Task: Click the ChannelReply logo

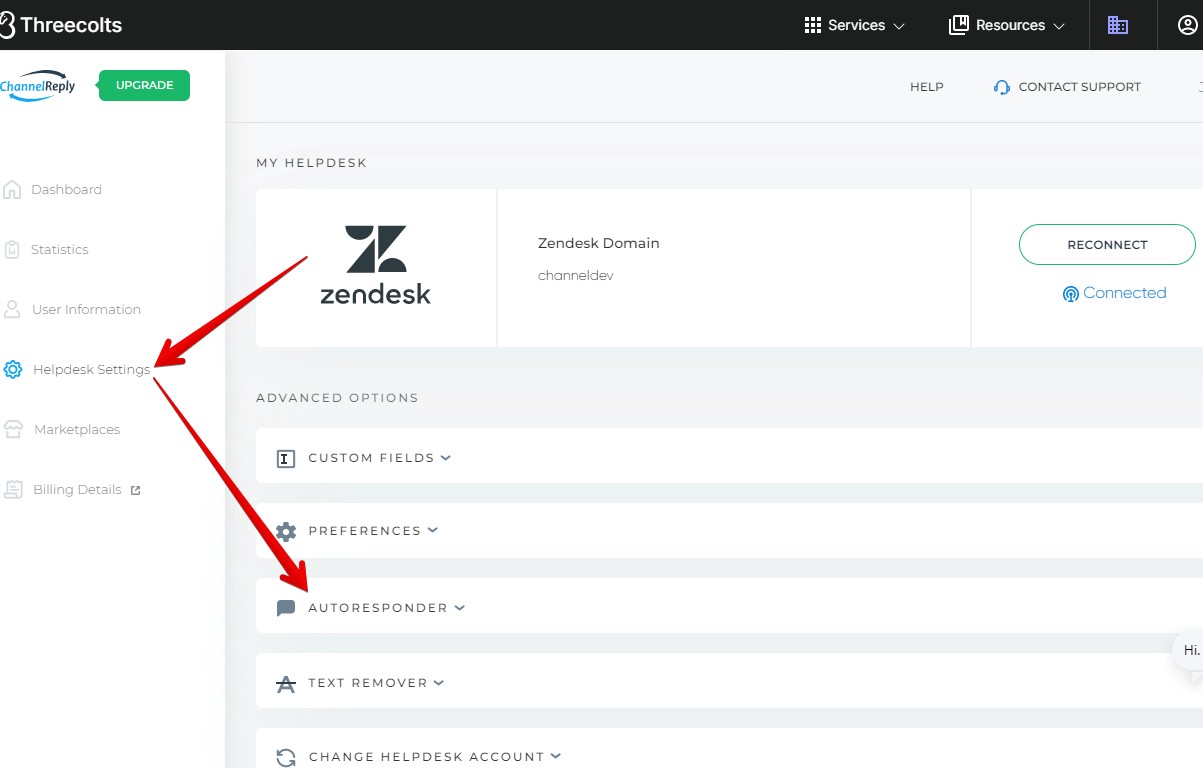Action: click(38, 85)
